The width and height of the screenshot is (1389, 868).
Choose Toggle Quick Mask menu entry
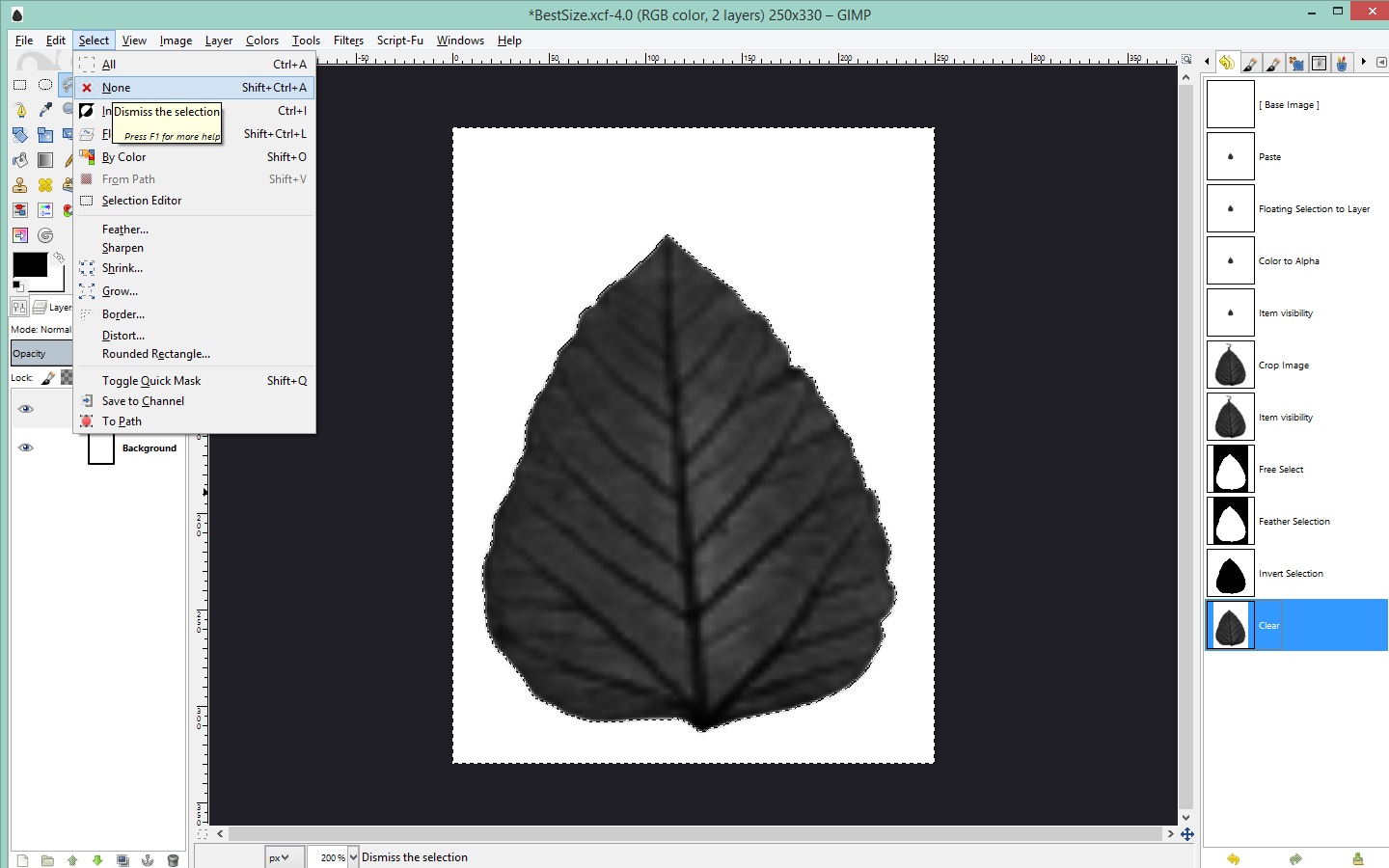(x=194, y=381)
